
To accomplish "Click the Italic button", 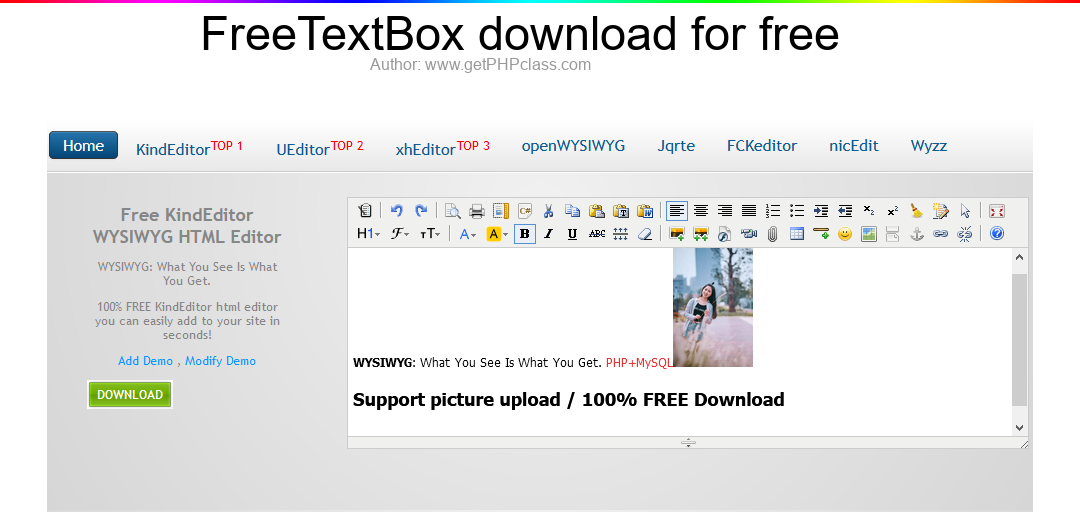I will tap(548, 234).
